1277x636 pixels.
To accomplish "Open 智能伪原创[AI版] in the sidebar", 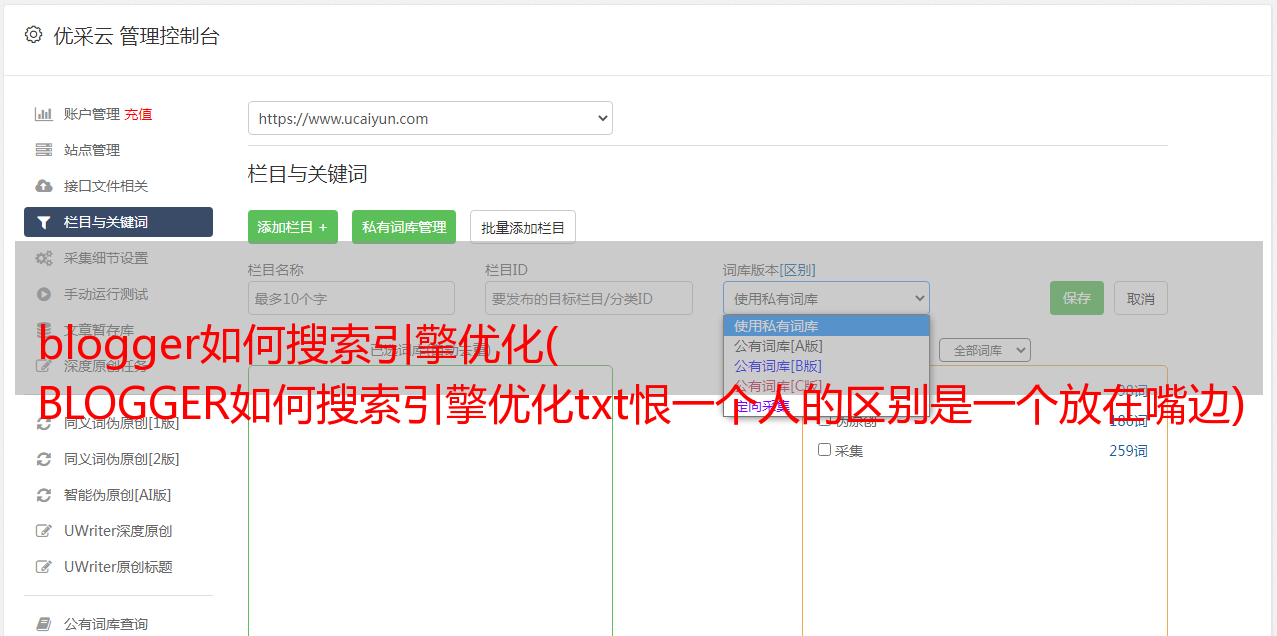I will (x=118, y=495).
